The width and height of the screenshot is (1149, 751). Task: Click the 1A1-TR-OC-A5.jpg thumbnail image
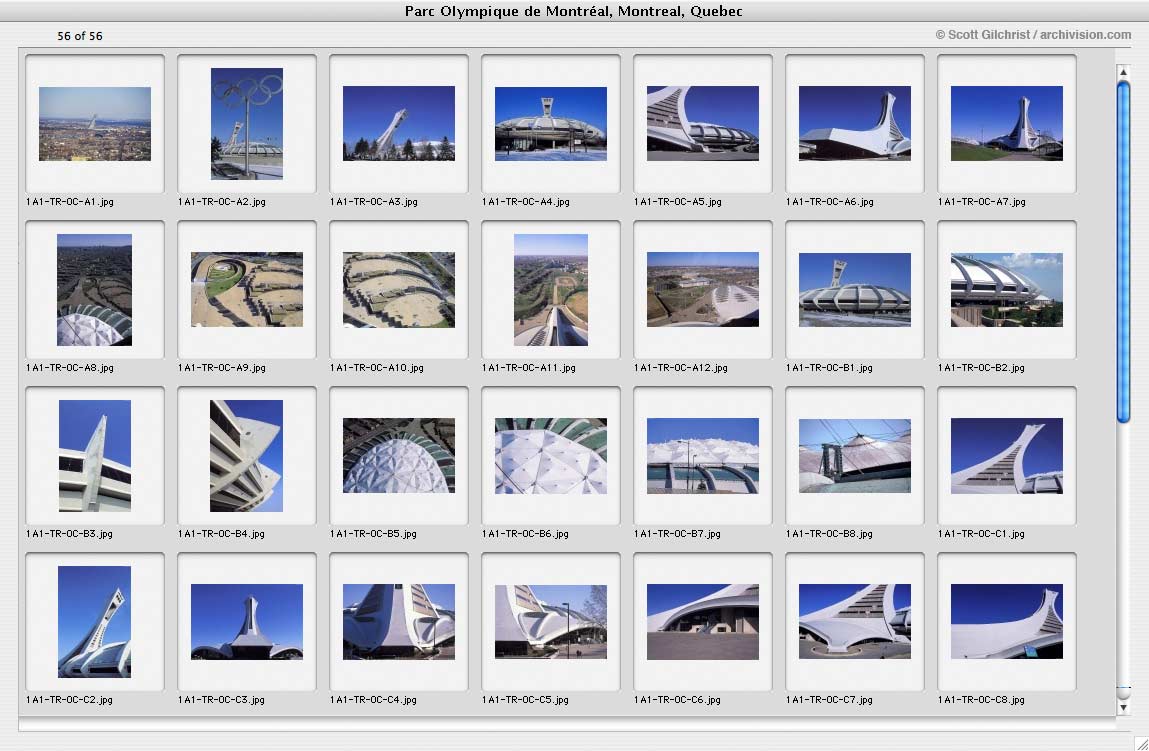coord(703,124)
